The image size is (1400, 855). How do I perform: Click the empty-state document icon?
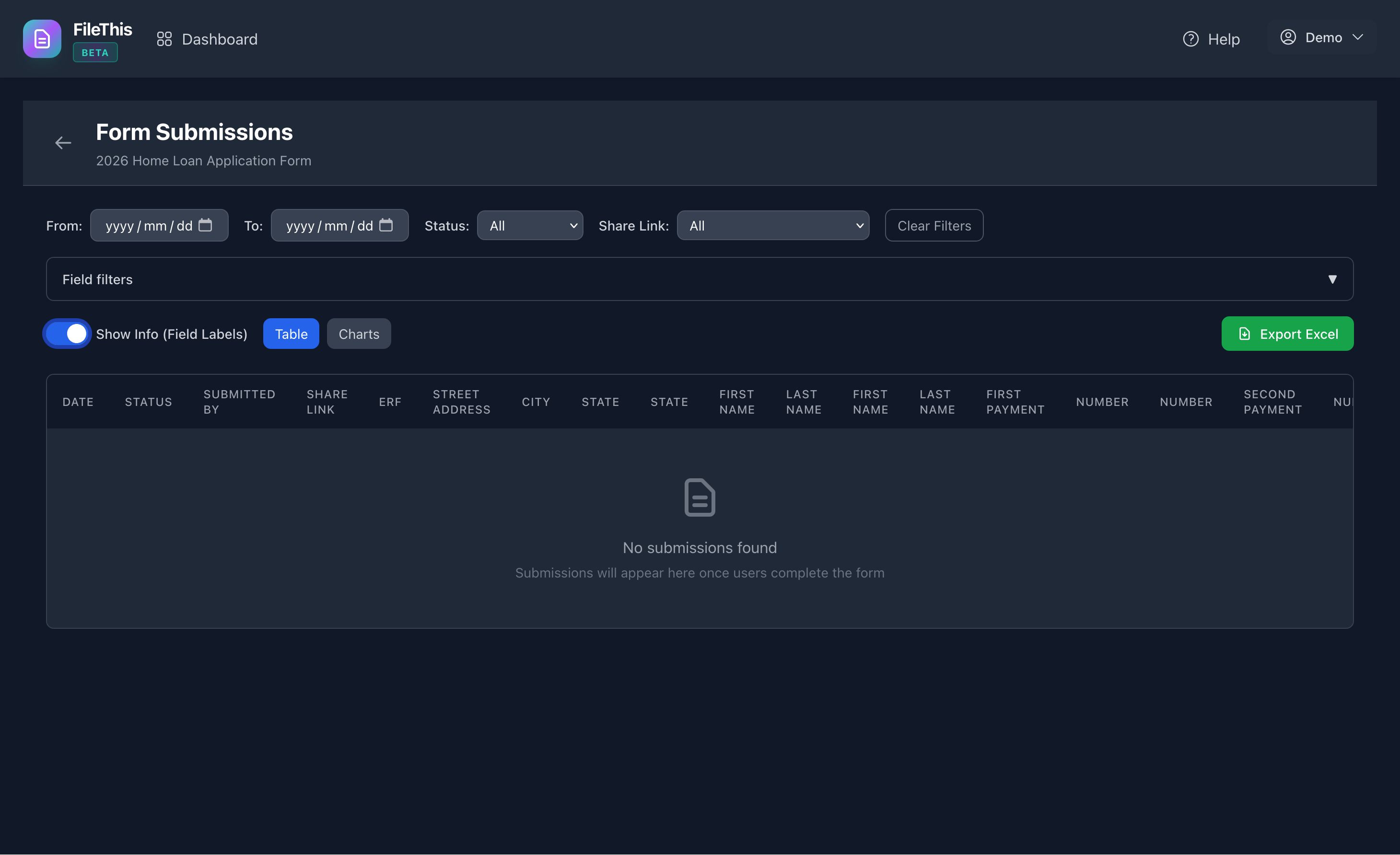coord(700,497)
